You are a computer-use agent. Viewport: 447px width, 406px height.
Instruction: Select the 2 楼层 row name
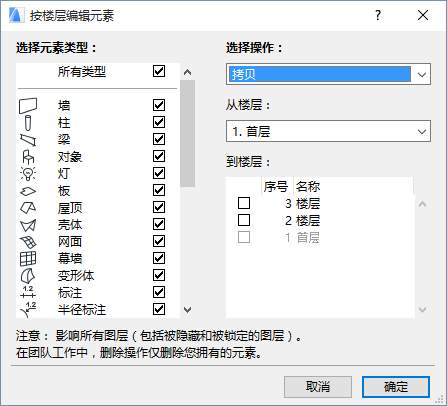click(308, 220)
